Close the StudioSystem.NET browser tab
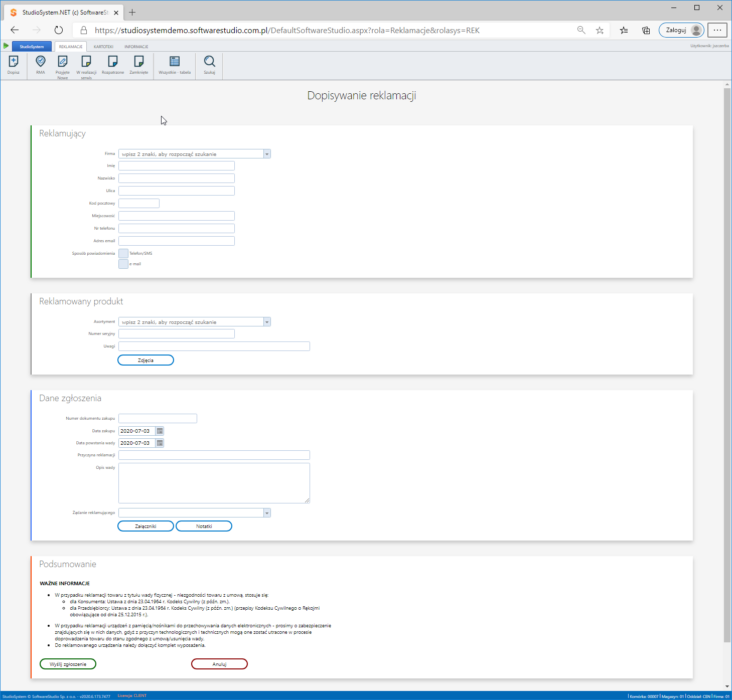This screenshot has width=732, height=700. tap(116, 13)
